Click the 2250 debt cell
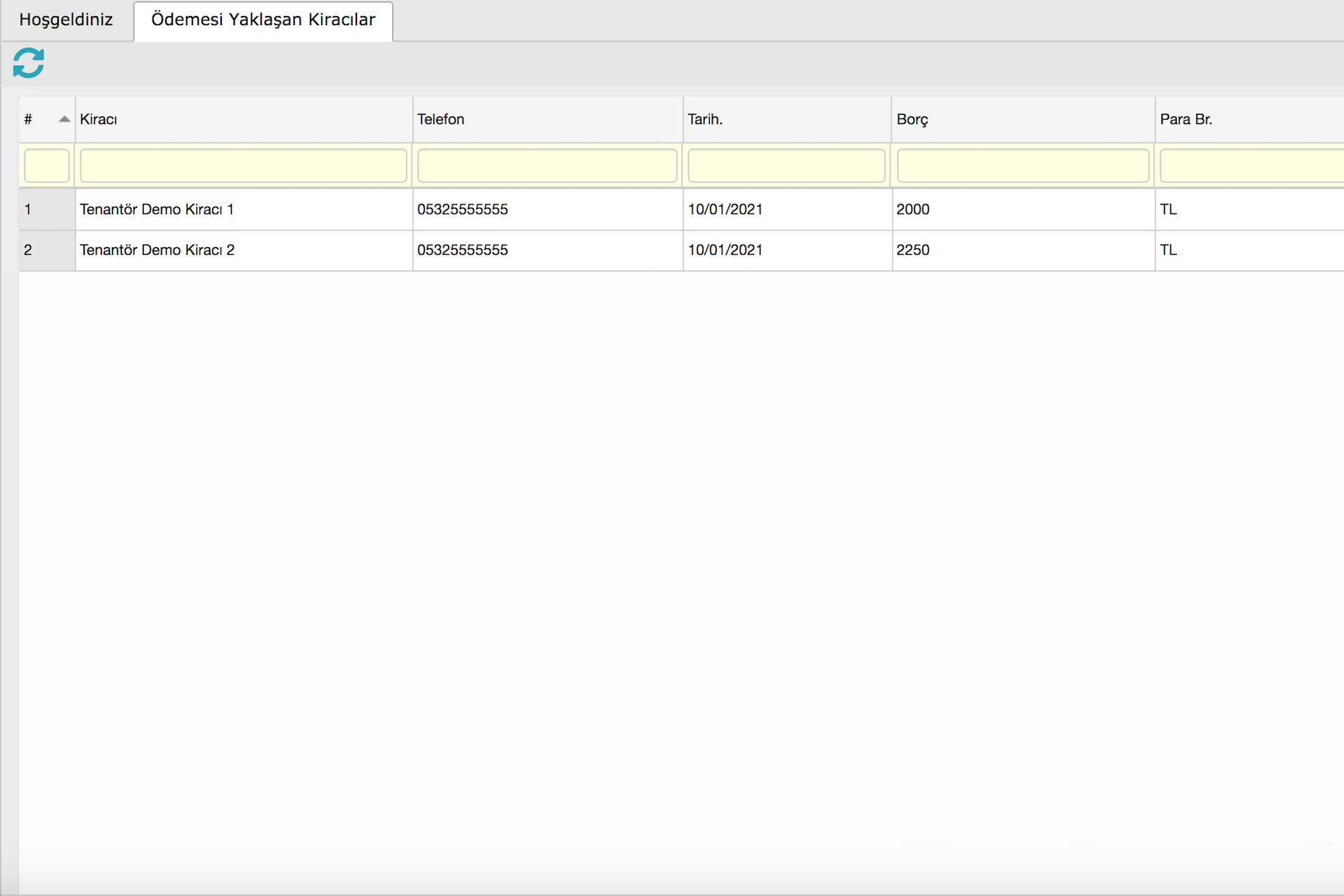 point(913,250)
